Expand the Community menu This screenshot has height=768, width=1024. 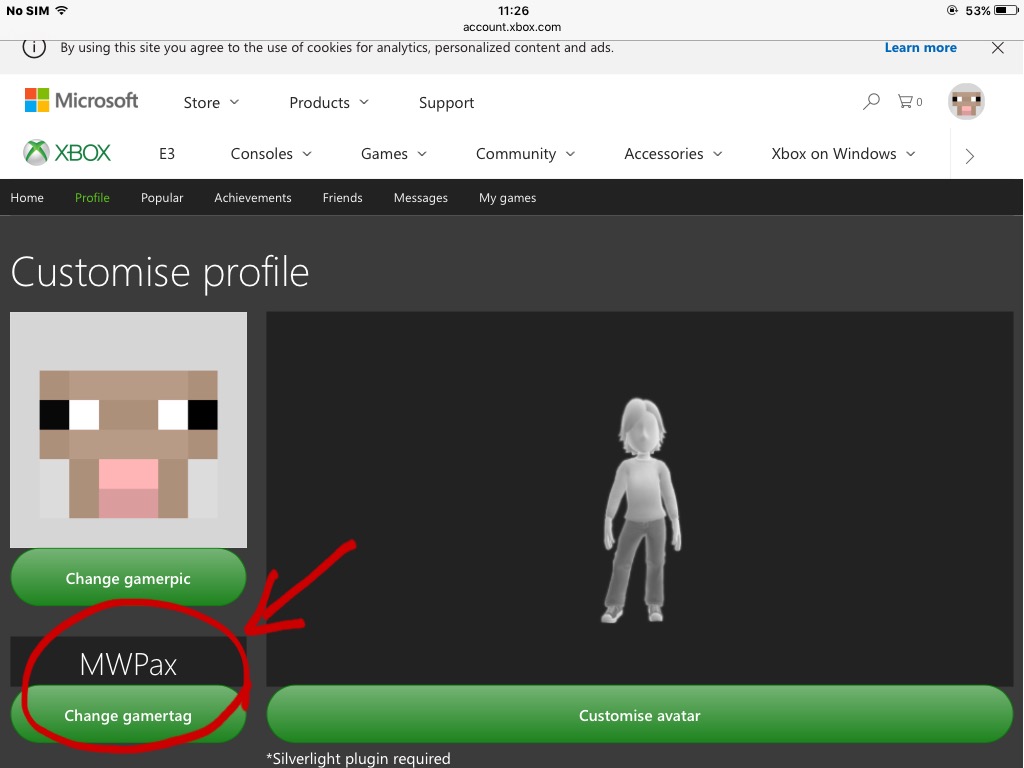(x=525, y=154)
